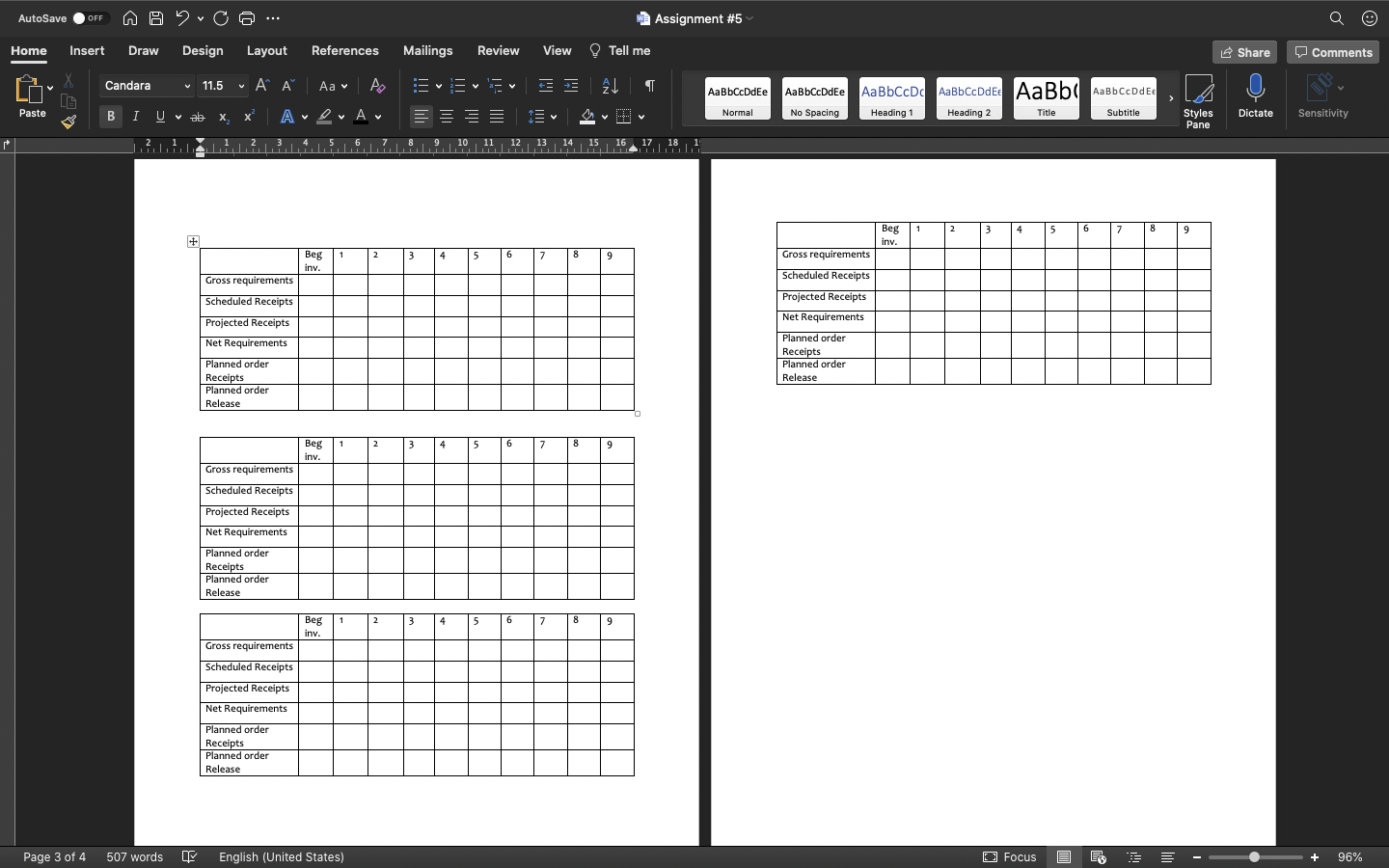Save the document with the disk icon
Viewport: 1389px width, 868px height.
[156, 18]
